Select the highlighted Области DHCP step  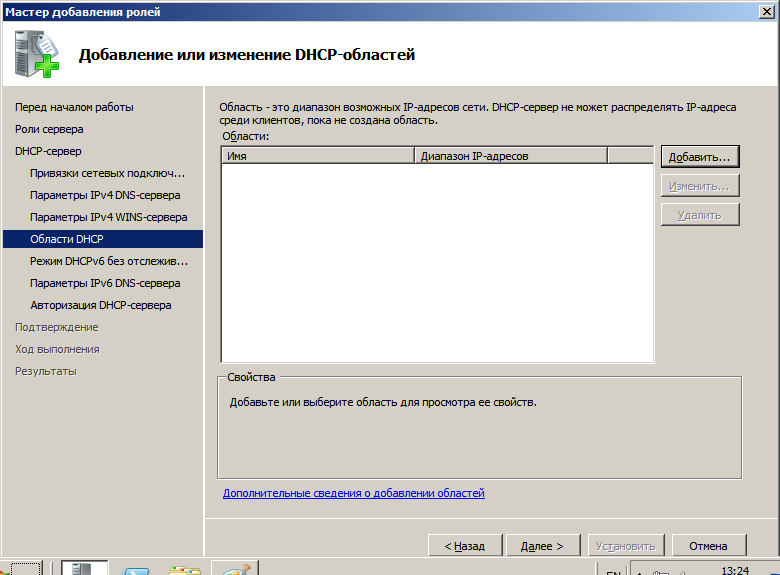[103, 239]
